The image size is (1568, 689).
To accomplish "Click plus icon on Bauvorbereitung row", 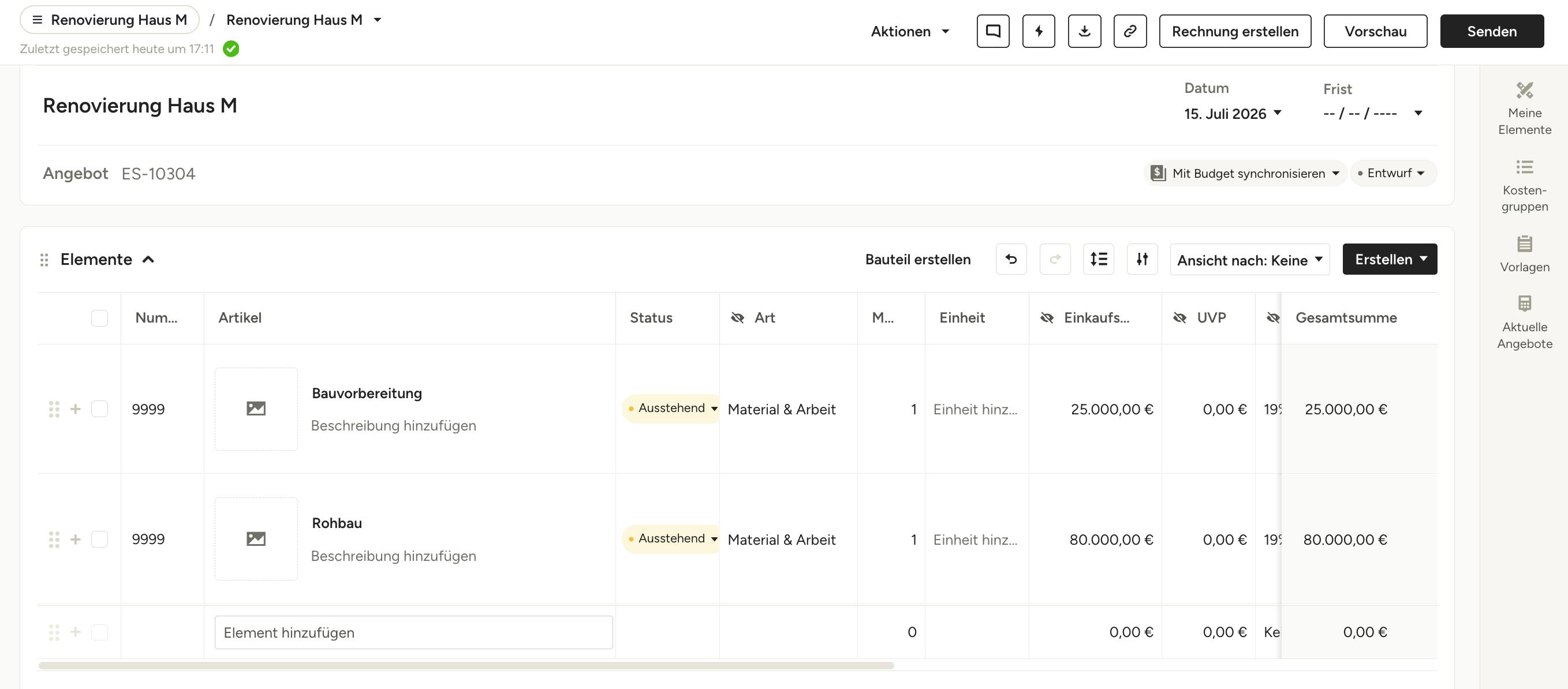I will (x=76, y=409).
